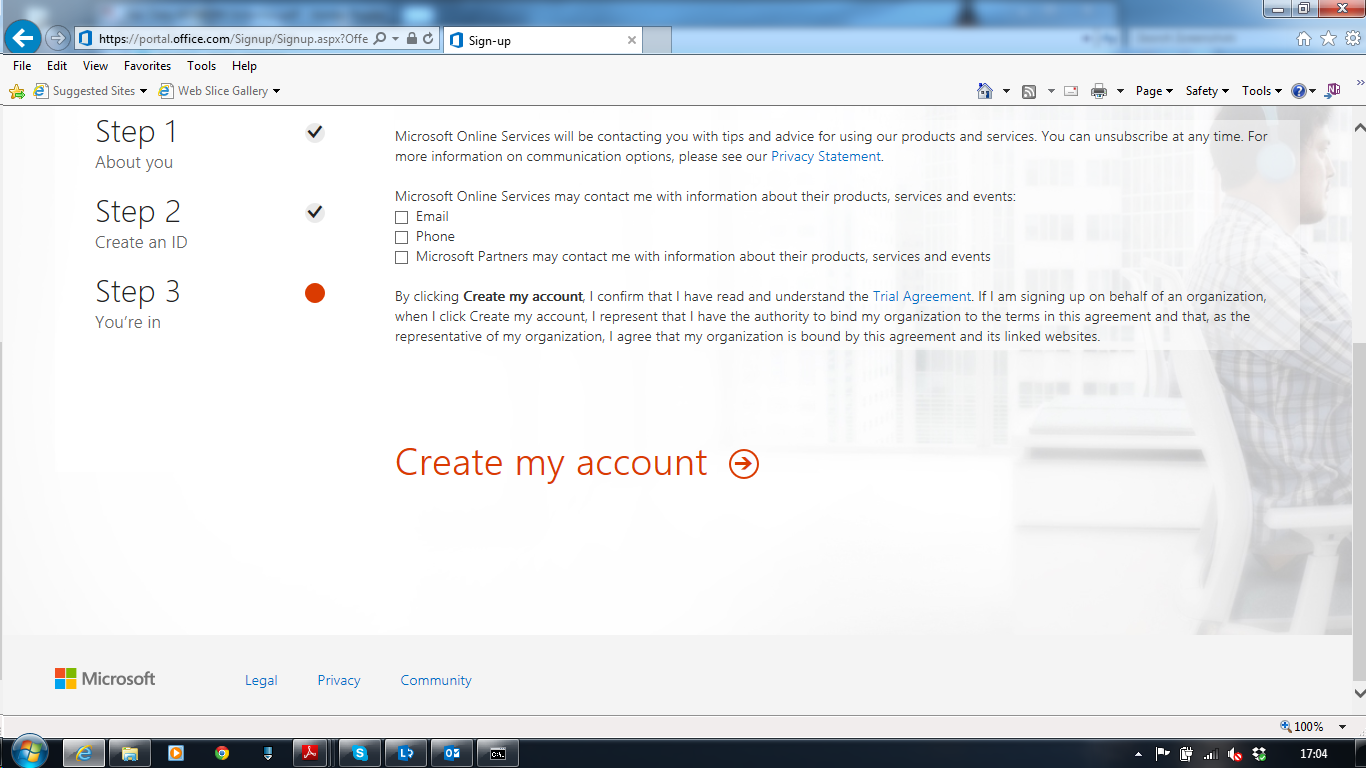Click the RSS feeds icon

[1029, 91]
